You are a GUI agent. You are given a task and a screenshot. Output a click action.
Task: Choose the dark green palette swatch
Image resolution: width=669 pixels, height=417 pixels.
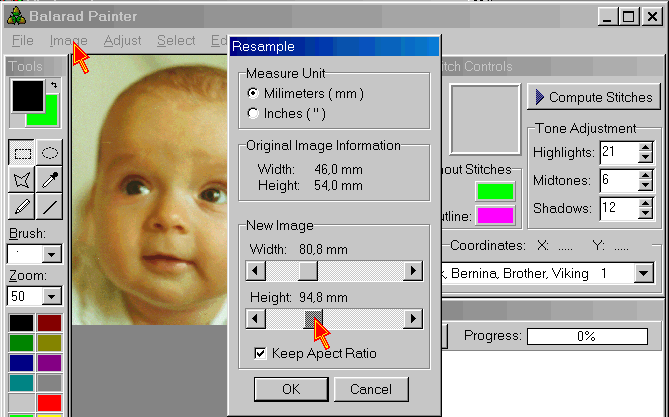tap(21, 343)
